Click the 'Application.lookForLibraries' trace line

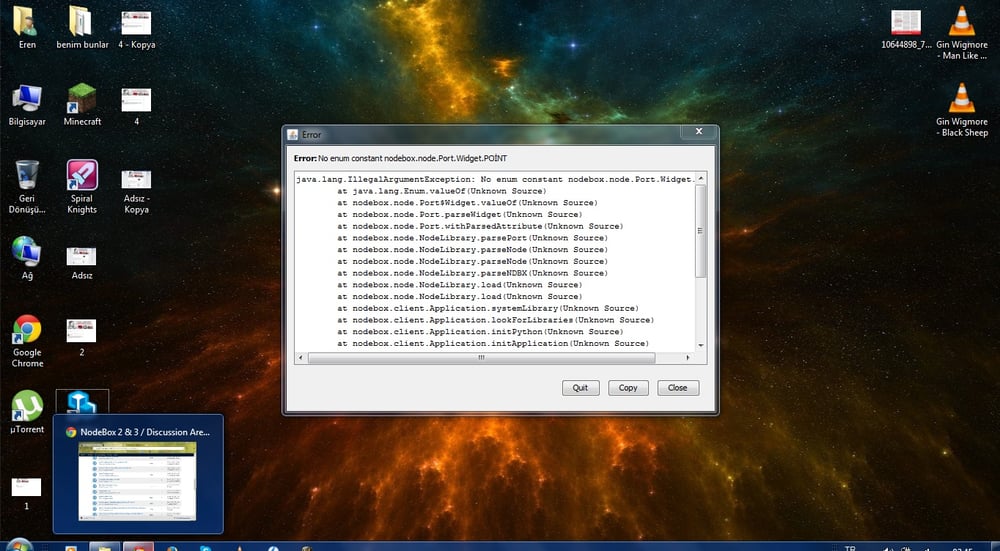coord(495,320)
